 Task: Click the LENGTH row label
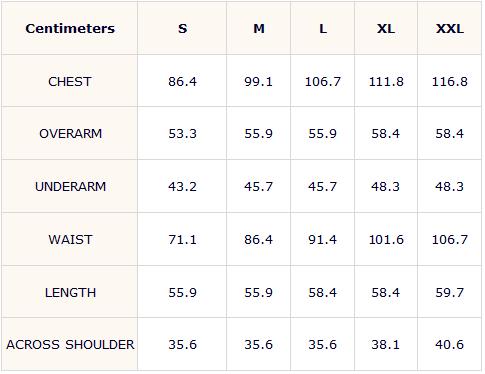pyautogui.click(x=70, y=292)
